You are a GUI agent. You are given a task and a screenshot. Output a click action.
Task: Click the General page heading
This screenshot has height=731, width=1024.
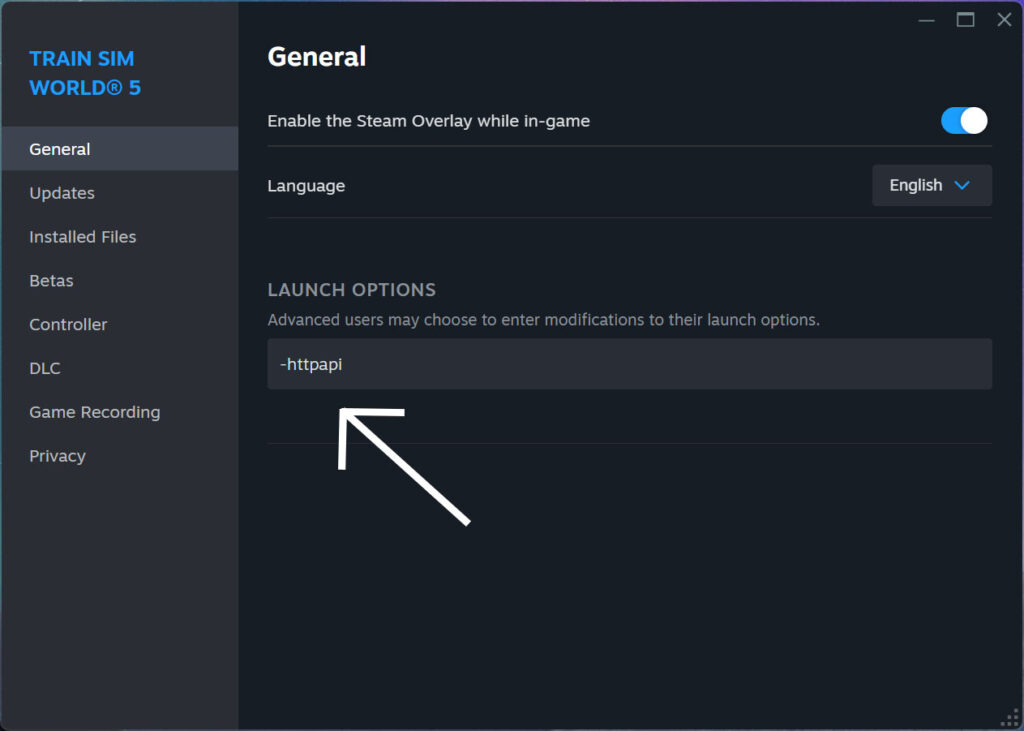pos(317,57)
